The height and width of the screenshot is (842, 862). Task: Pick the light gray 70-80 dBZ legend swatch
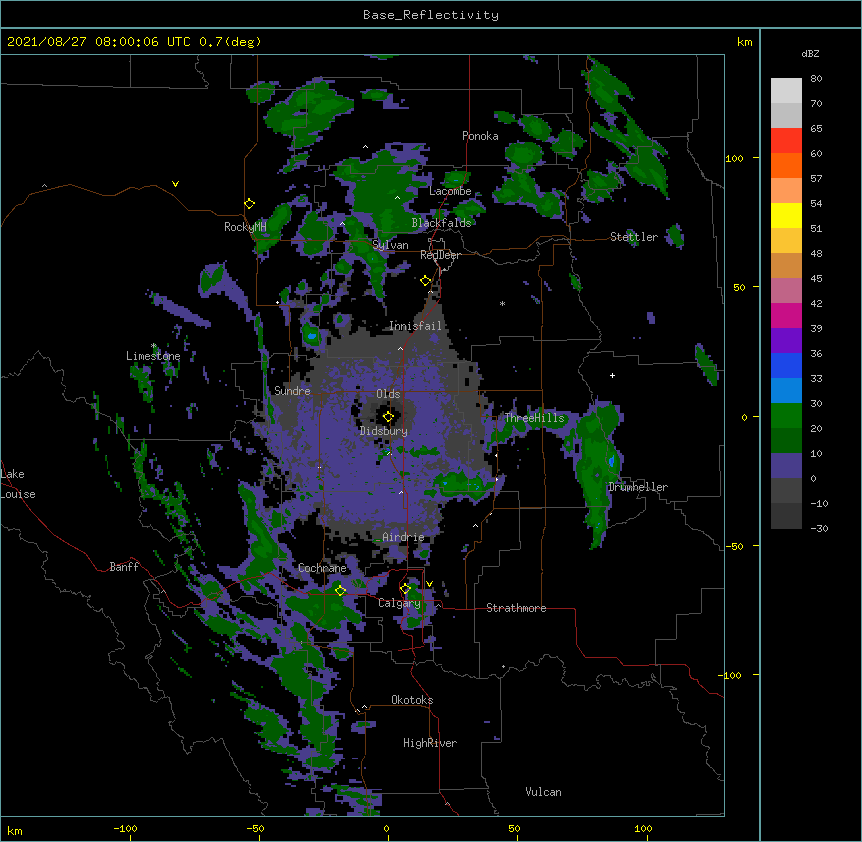786,91
